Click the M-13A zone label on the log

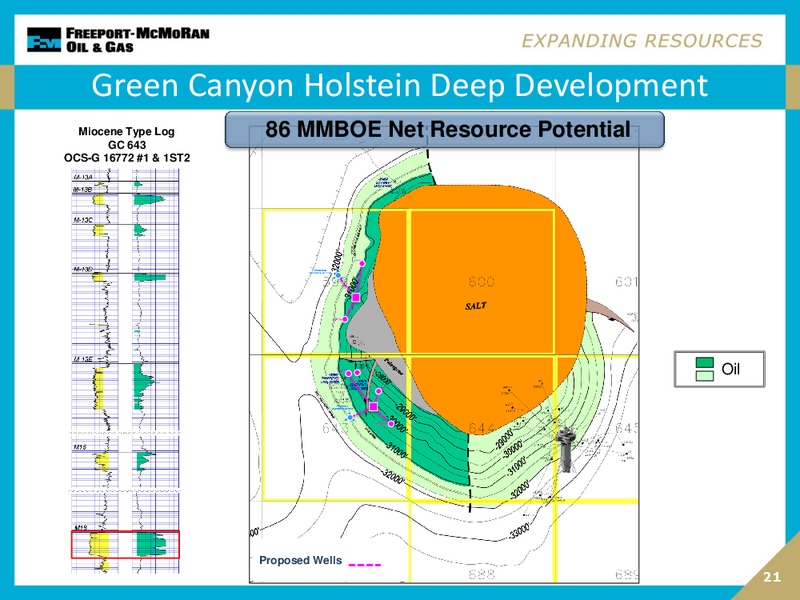pos(83,177)
